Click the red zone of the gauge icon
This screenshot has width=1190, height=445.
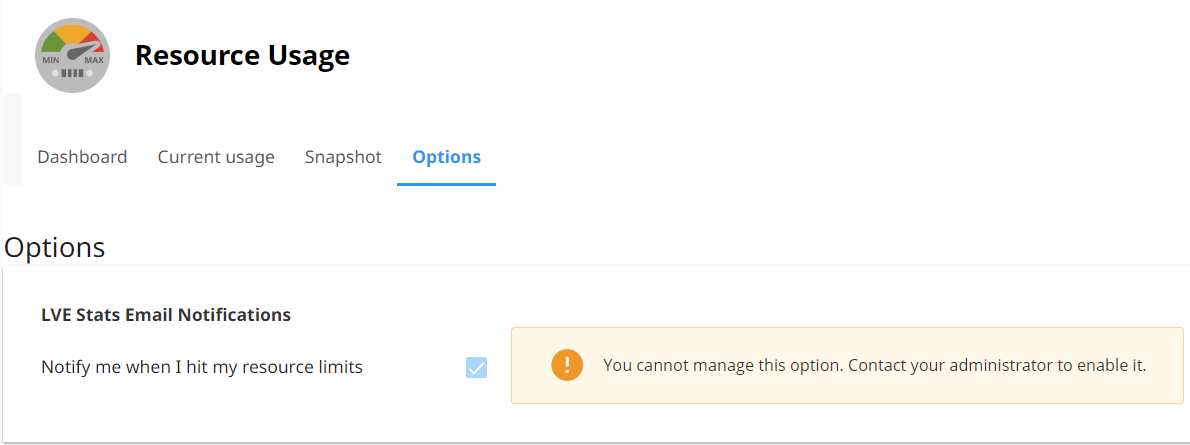pos(93,42)
